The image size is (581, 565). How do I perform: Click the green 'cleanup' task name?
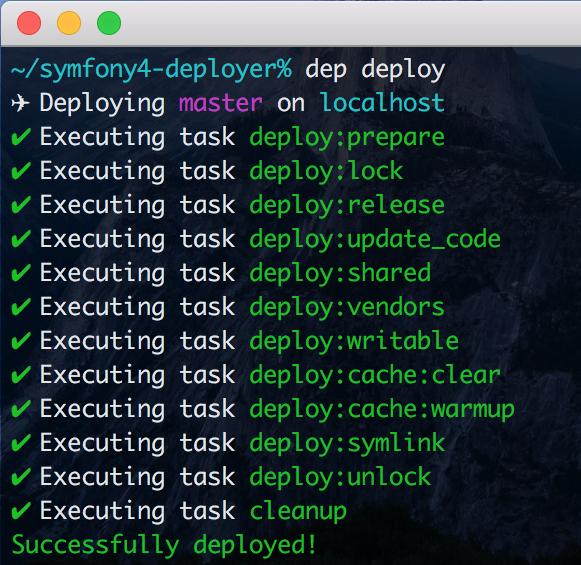click(x=298, y=512)
